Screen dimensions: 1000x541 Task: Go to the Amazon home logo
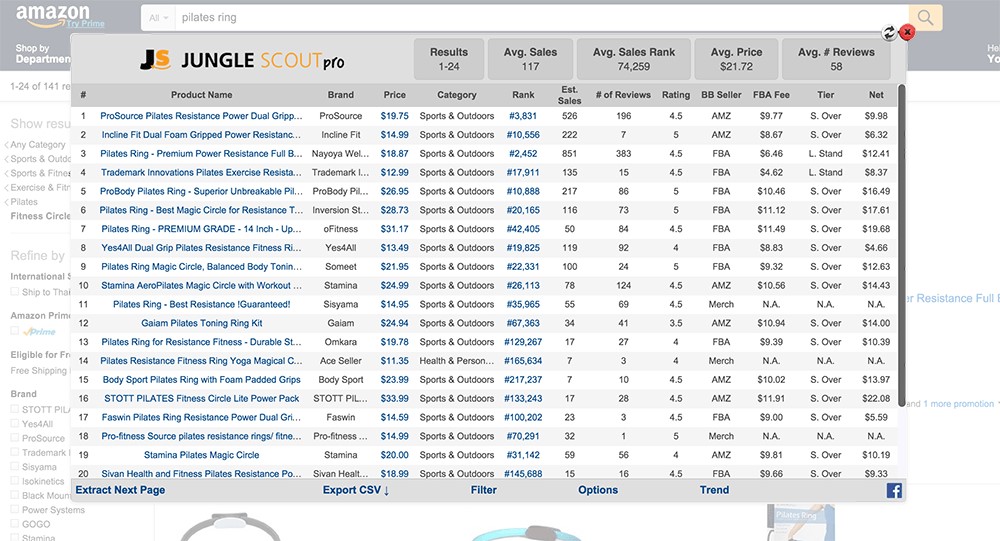pyautogui.click(x=53, y=14)
